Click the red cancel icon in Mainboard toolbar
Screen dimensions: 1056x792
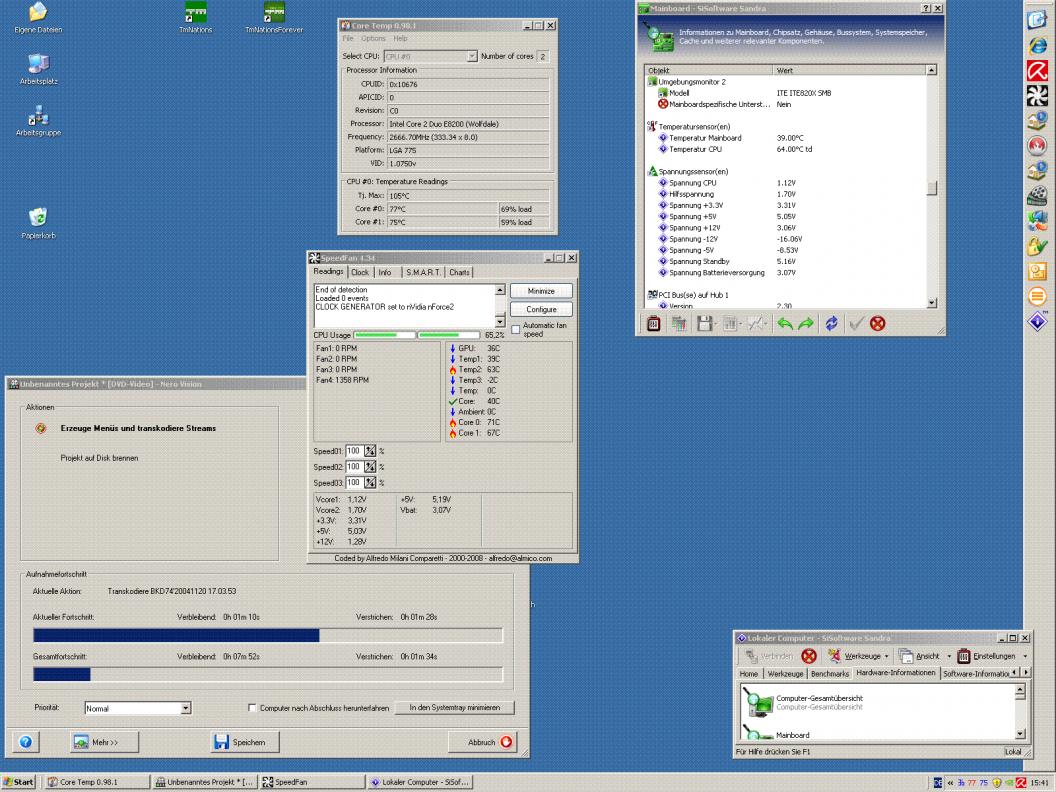pos(877,324)
